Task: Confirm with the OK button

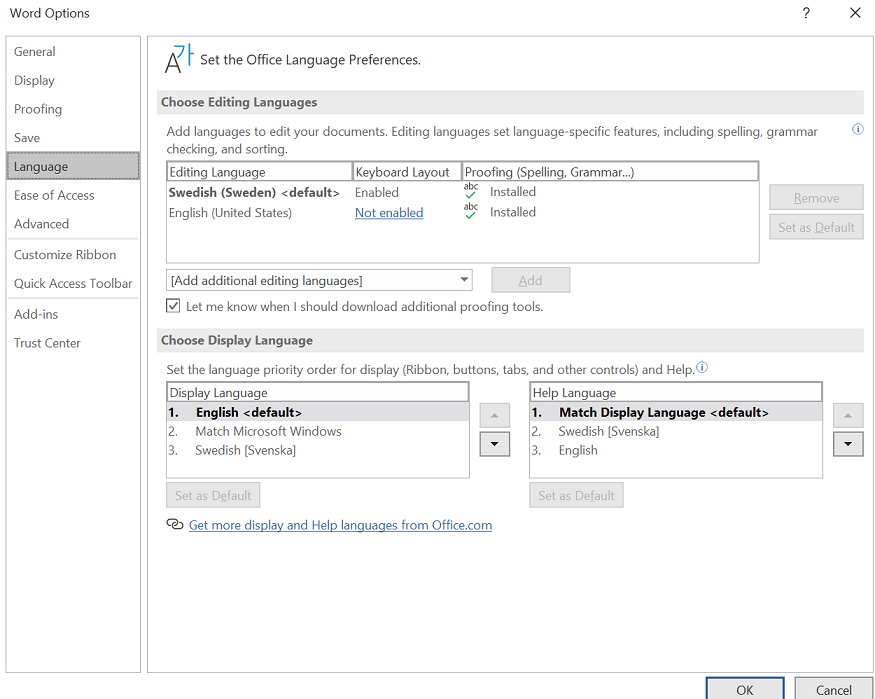Action: [745, 690]
